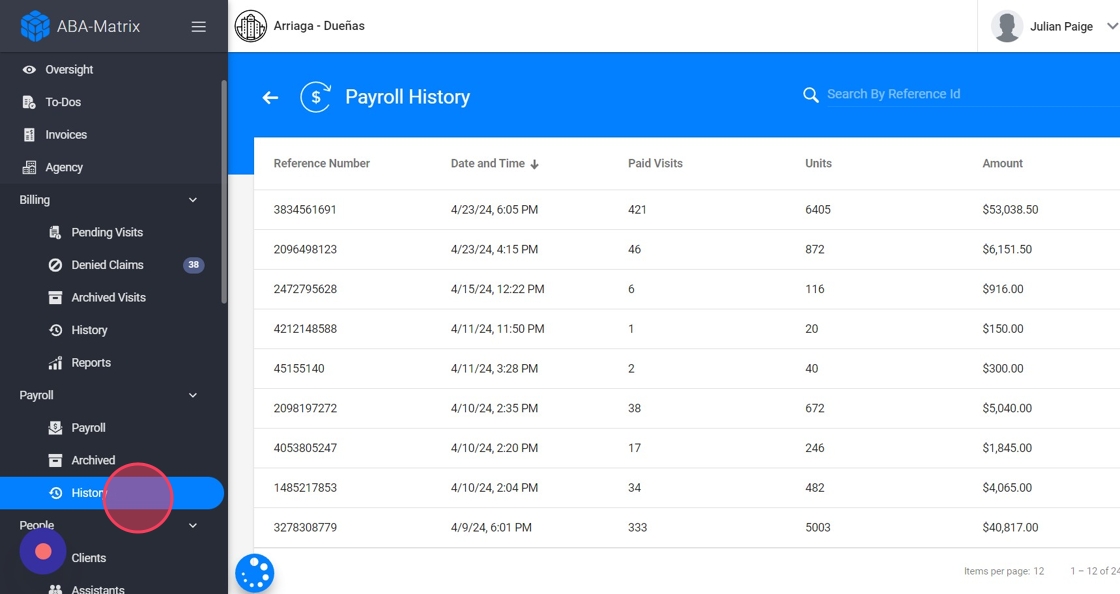The height and width of the screenshot is (594, 1120).
Task: Sort by Date and Time arrow
Action: point(535,164)
